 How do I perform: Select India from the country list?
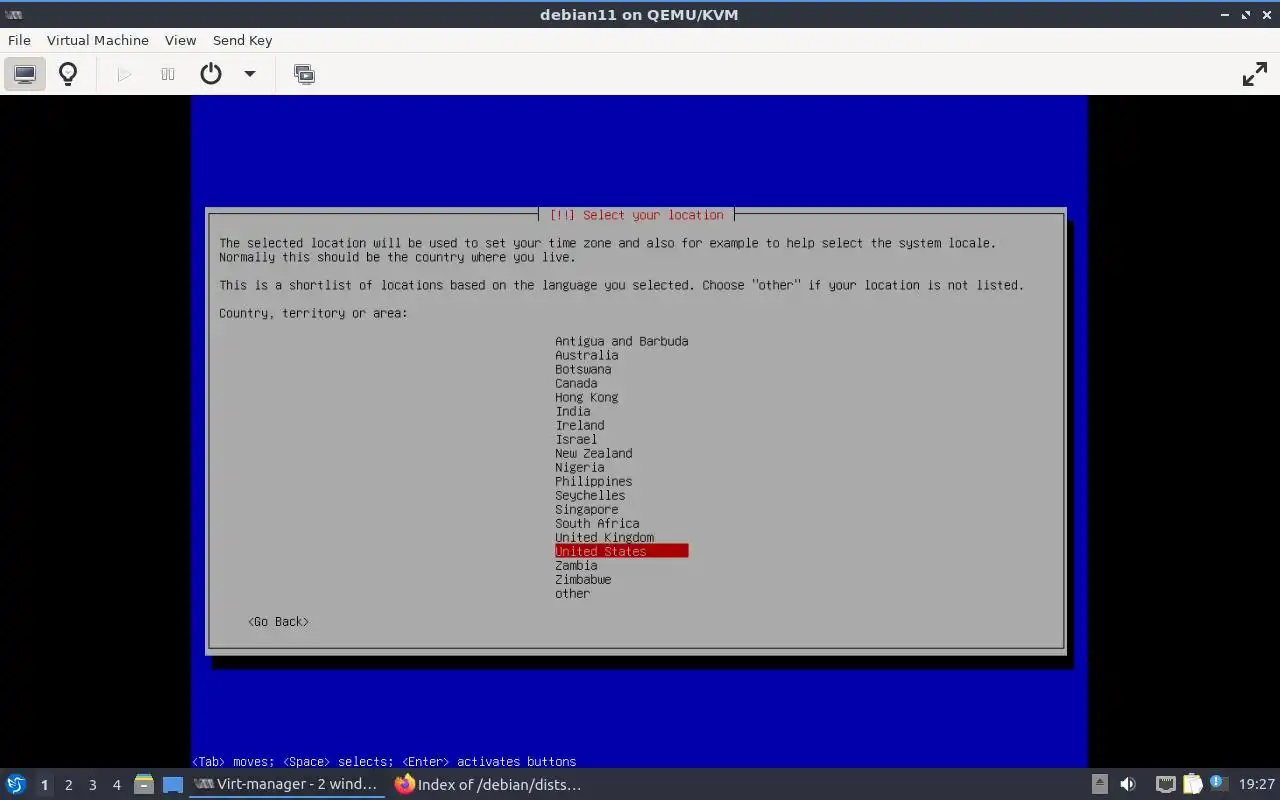point(572,411)
